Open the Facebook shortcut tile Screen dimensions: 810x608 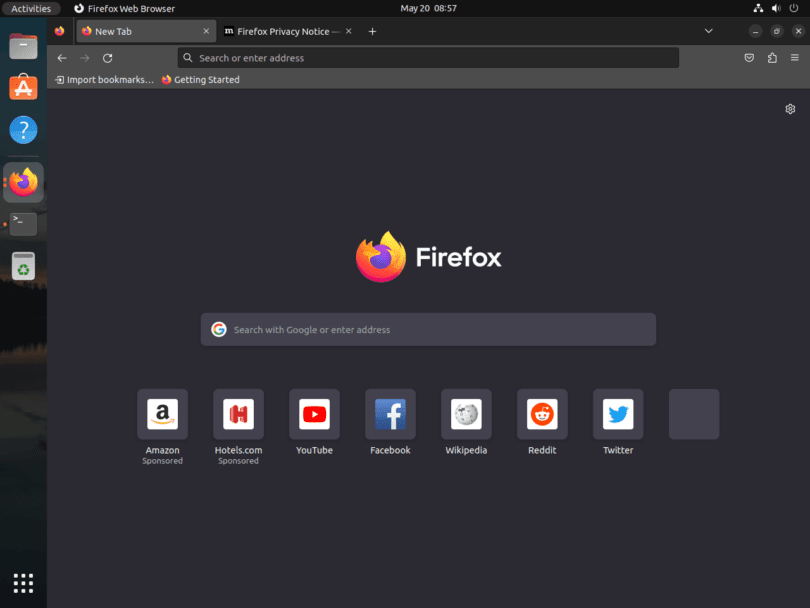pyautogui.click(x=390, y=414)
